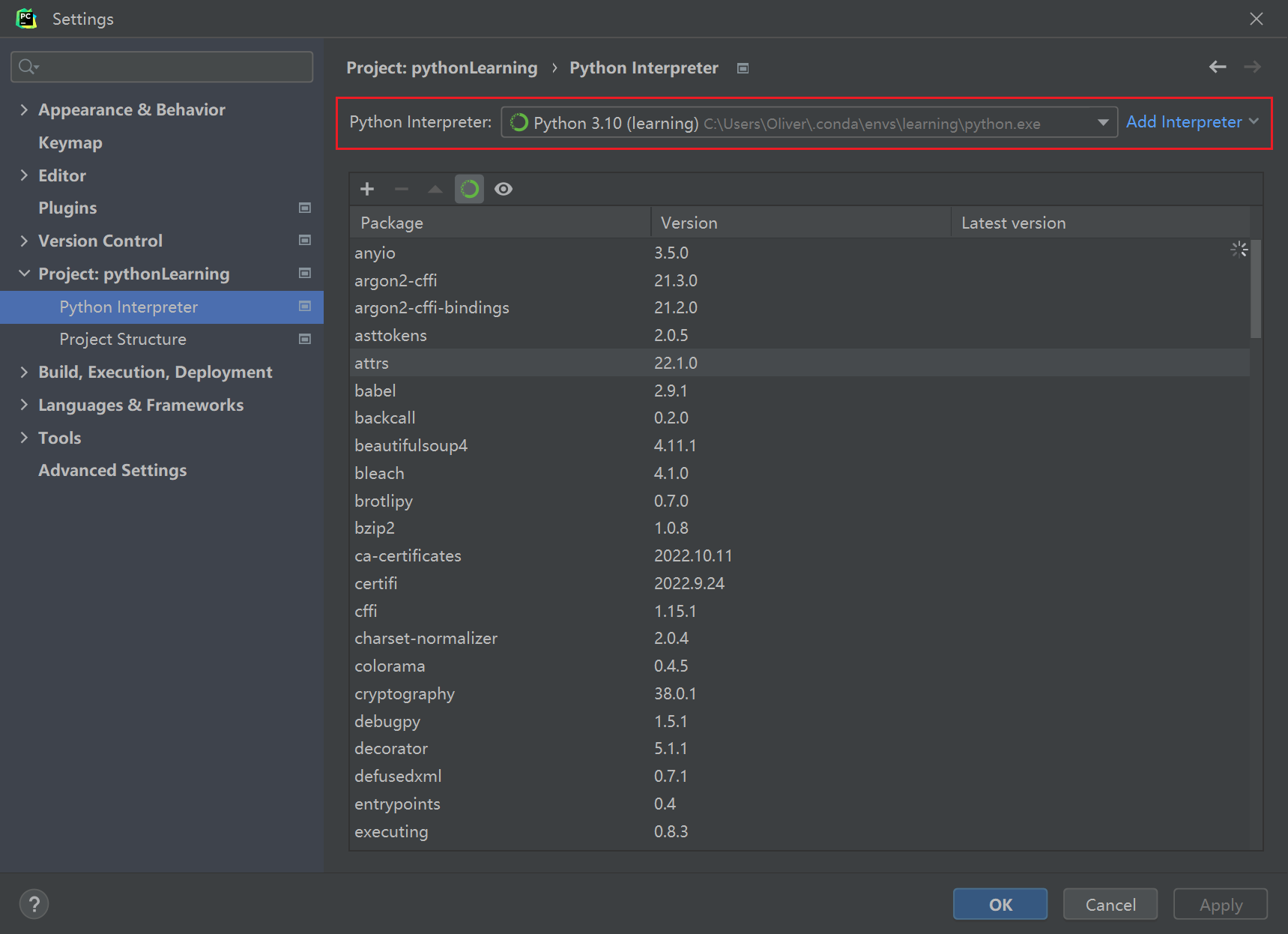1288x934 pixels.
Task: Click the project-level icon on the Project: pythonLearning row
Action: click(x=305, y=274)
